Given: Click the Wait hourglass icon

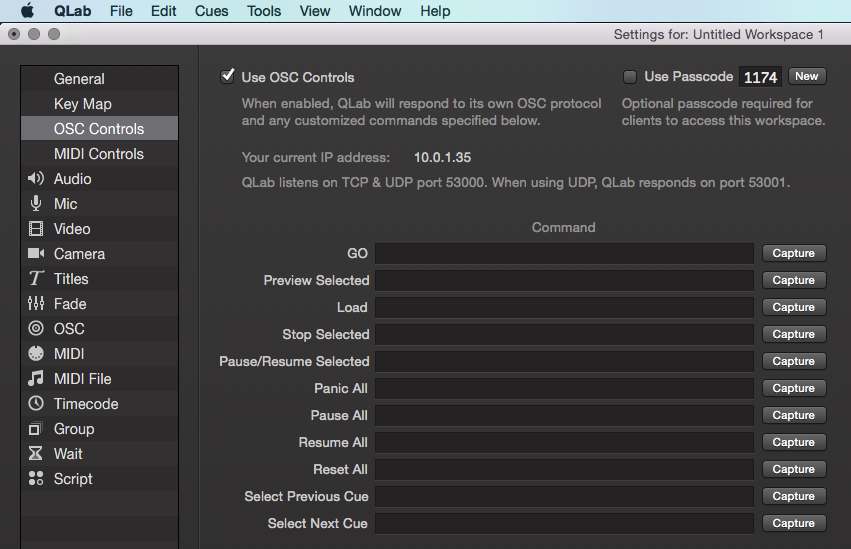Looking at the screenshot, I should [x=35, y=453].
